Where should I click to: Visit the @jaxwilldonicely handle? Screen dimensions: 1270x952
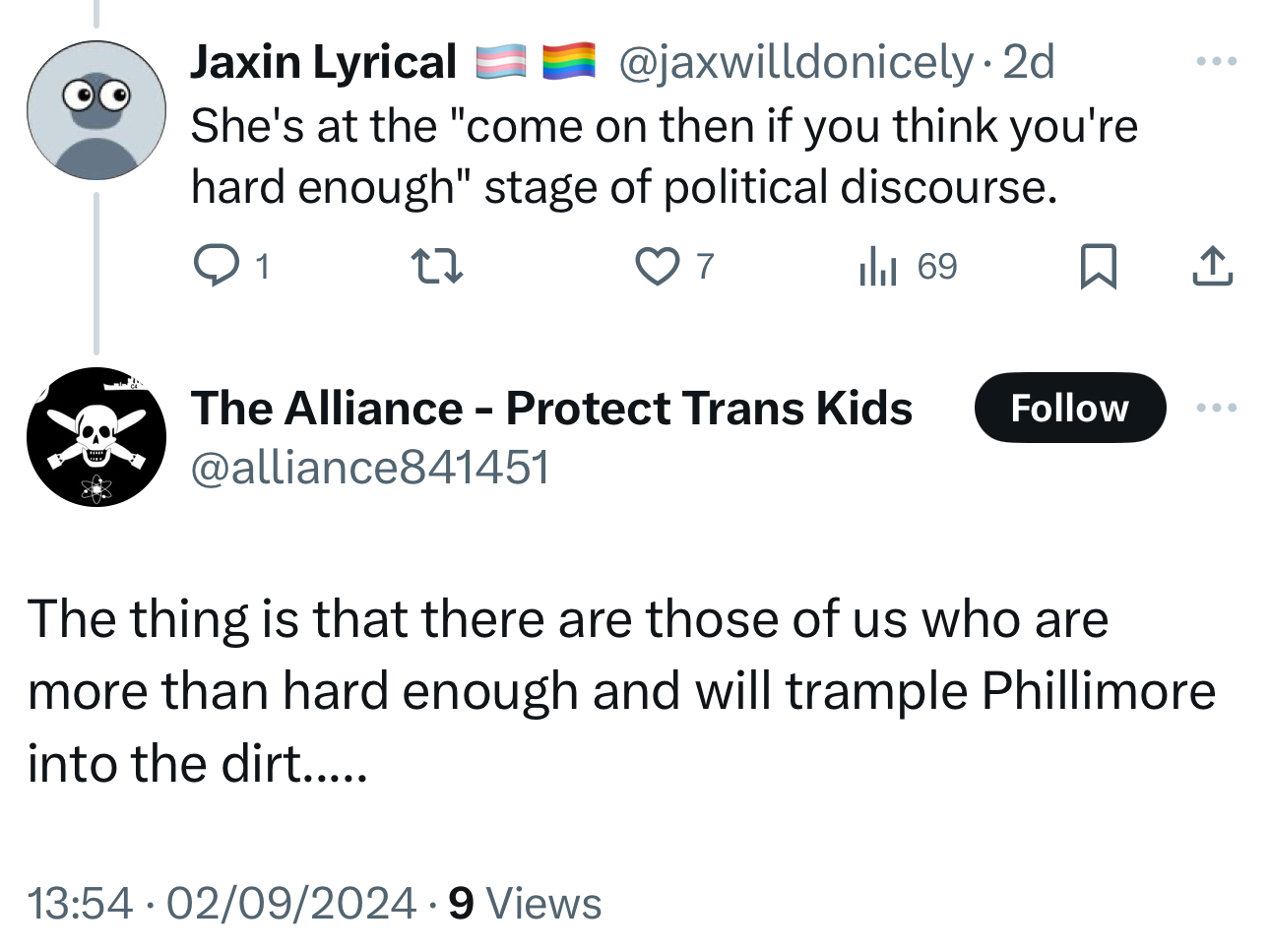794,62
